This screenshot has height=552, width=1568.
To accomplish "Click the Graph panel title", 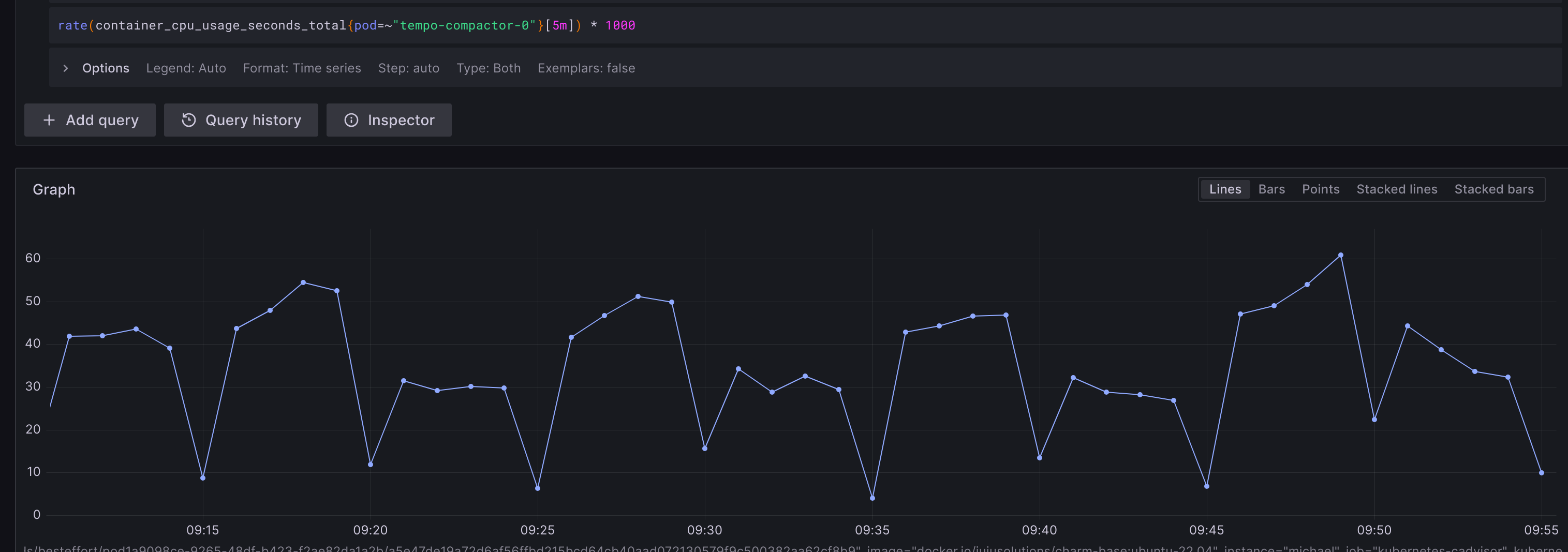I will pyautogui.click(x=54, y=189).
